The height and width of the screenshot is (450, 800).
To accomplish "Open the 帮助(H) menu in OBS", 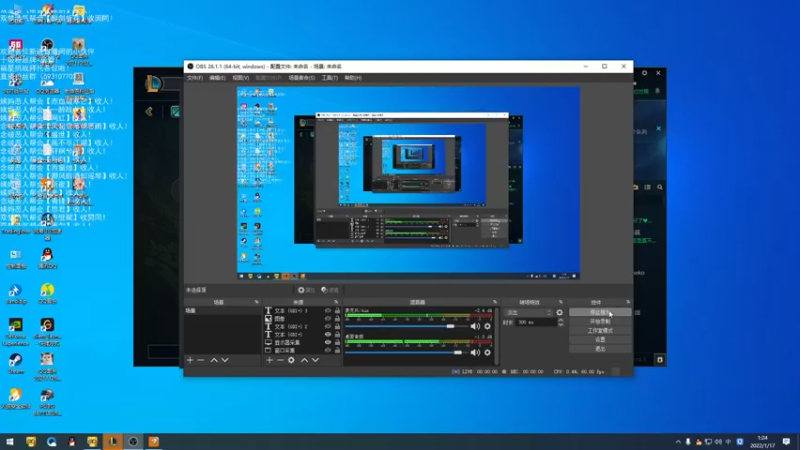I will tap(353, 78).
